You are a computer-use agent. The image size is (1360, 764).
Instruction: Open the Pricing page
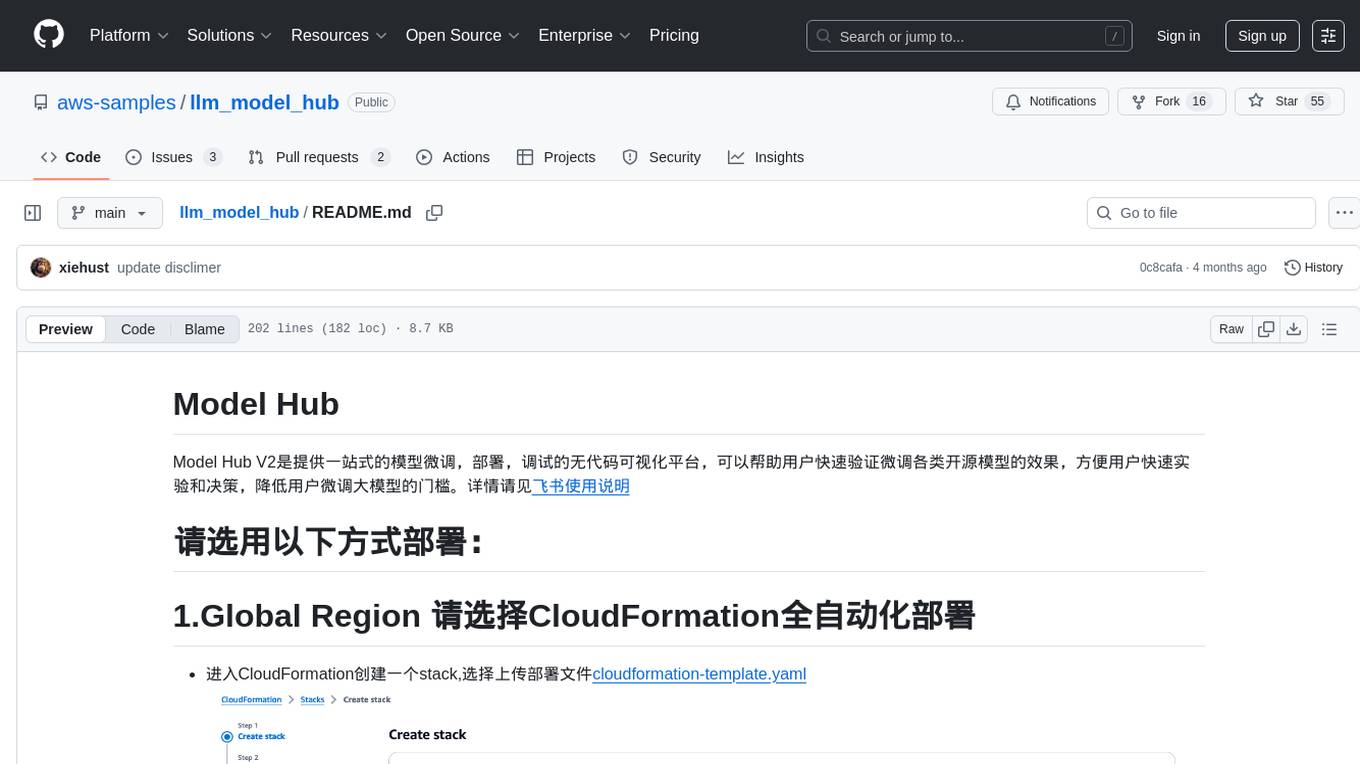pyautogui.click(x=674, y=35)
